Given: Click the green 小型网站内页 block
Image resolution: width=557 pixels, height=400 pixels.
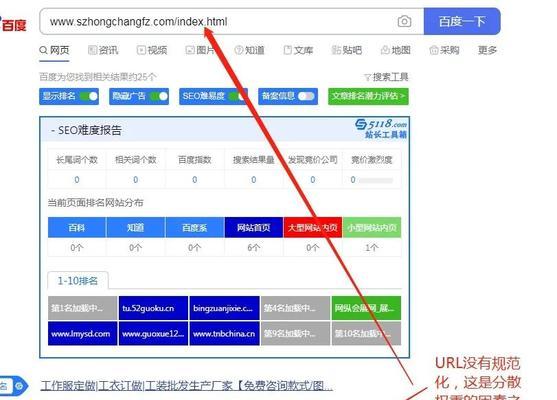Looking at the screenshot, I should [372, 227].
